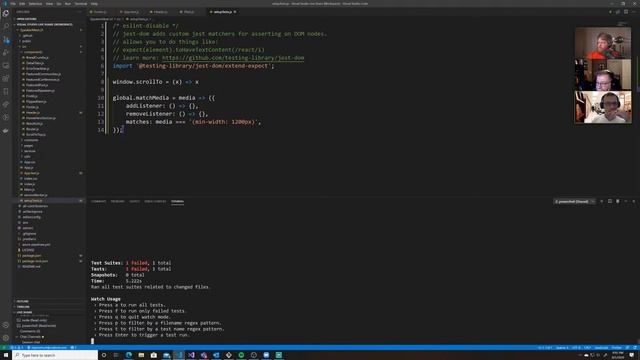Open LICENSE in the file tree
This screenshot has height=360, width=640.
[28, 250]
